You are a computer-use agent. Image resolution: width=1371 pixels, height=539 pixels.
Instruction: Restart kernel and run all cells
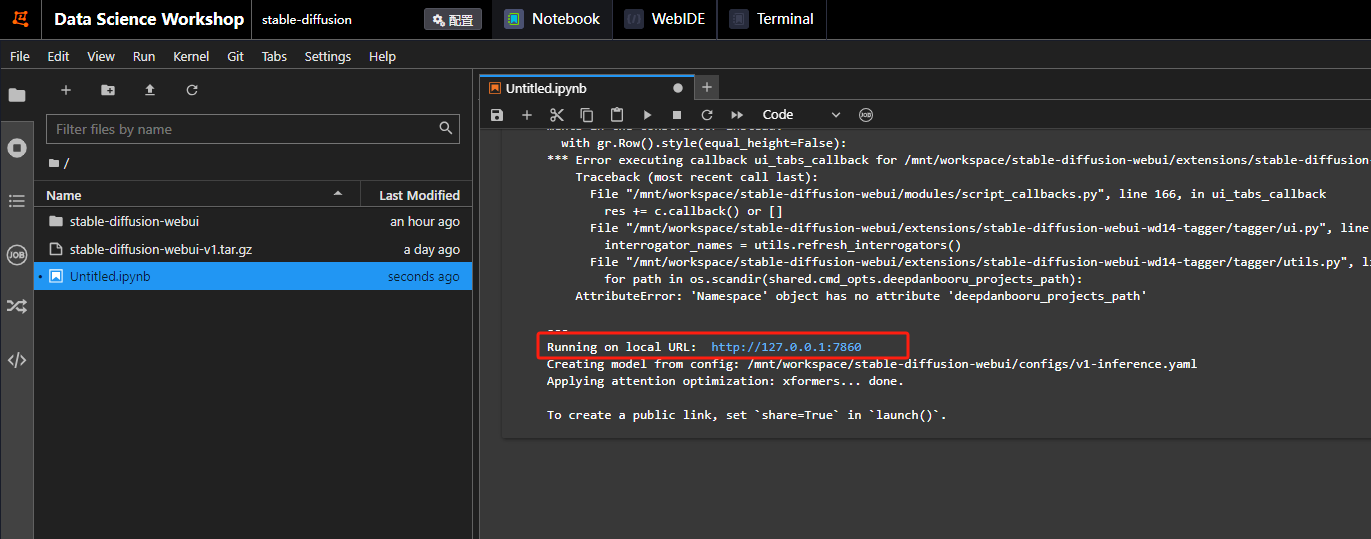[738, 115]
